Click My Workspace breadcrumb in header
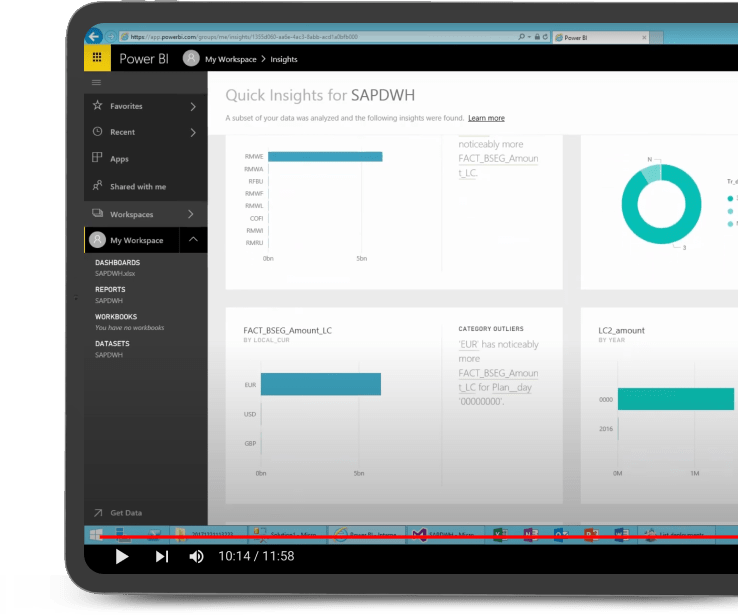 coord(231,59)
